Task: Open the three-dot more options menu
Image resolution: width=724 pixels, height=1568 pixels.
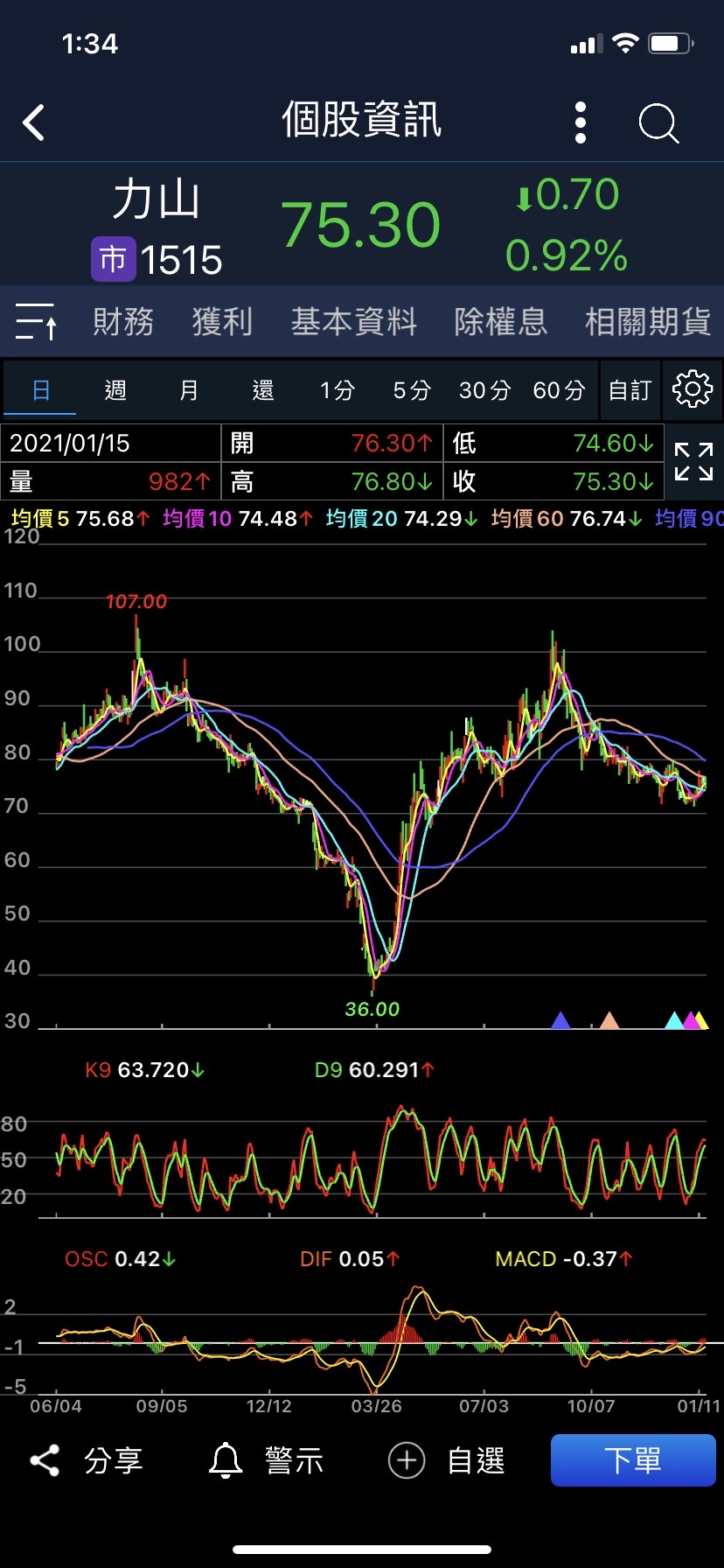Action: click(x=581, y=122)
